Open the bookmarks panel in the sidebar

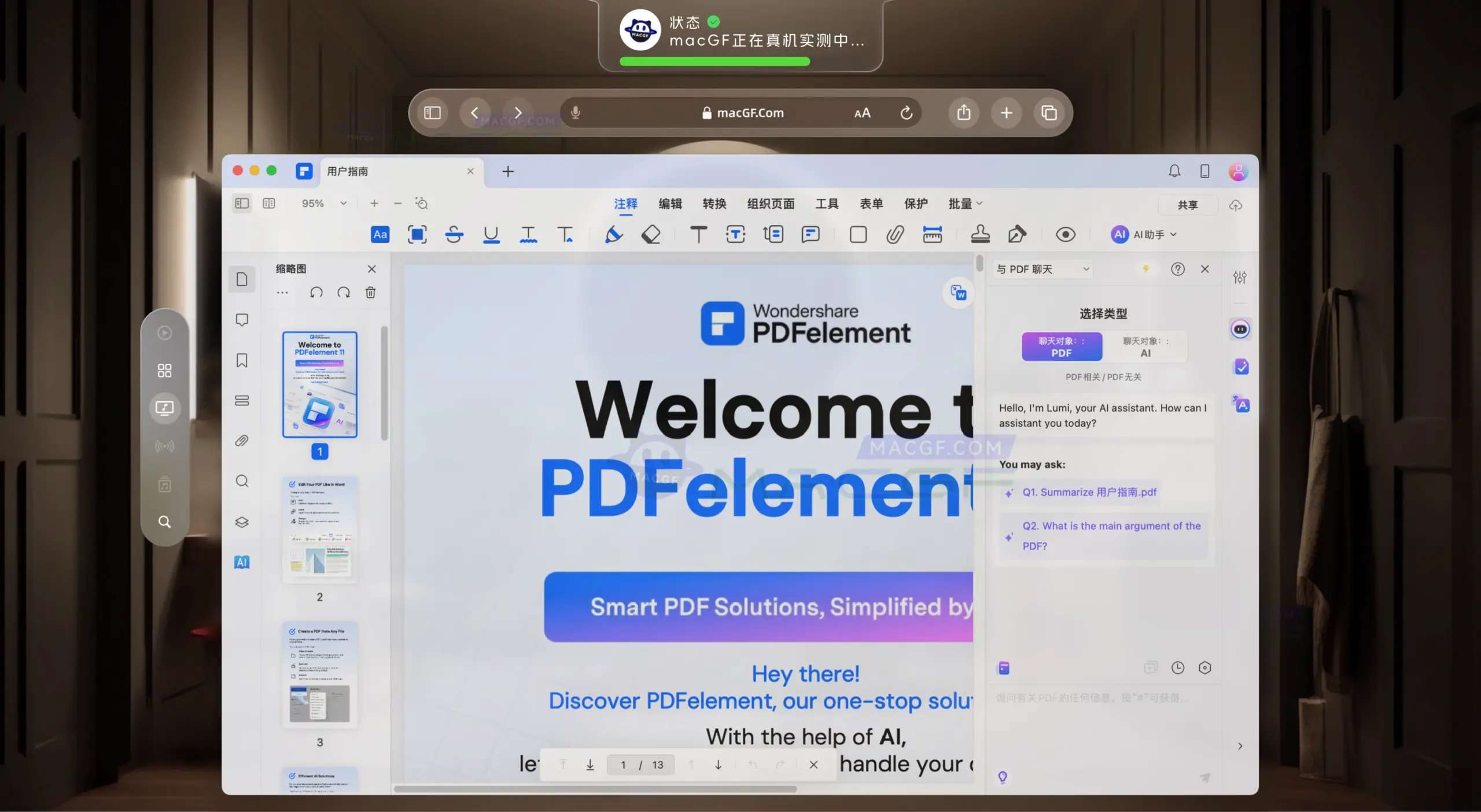click(x=242, y=360)
